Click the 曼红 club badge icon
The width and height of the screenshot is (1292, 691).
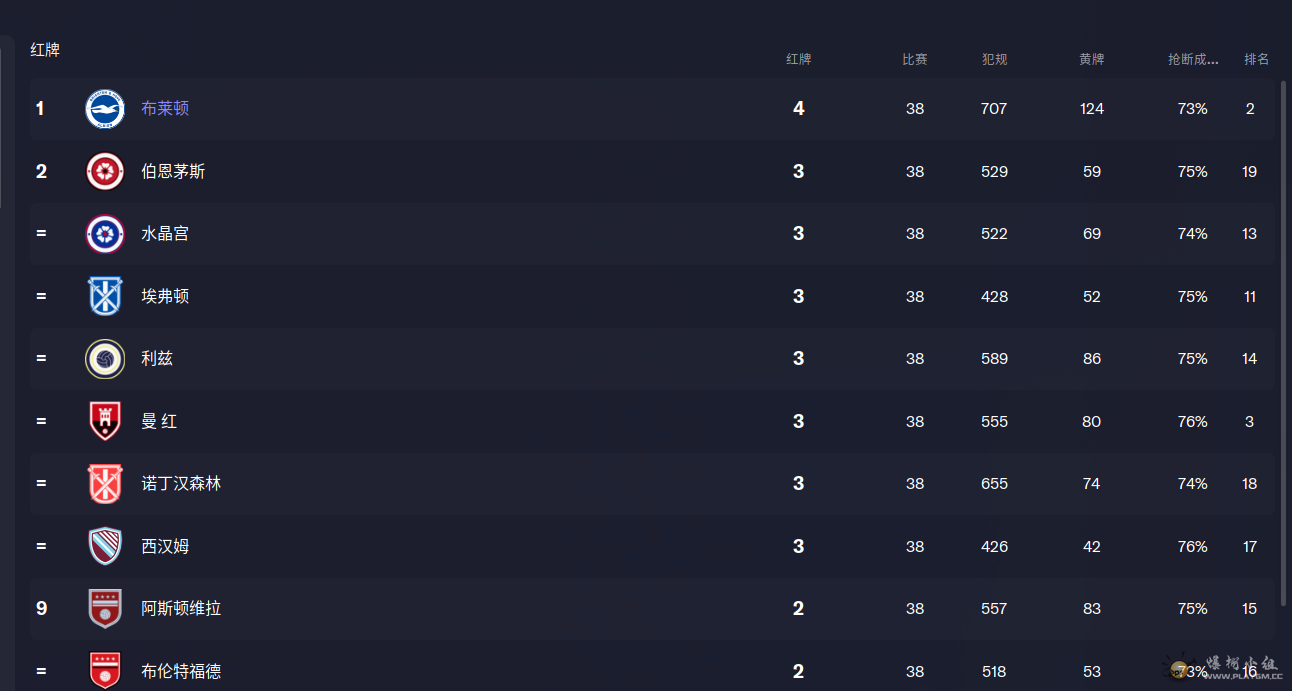point(105,421)
